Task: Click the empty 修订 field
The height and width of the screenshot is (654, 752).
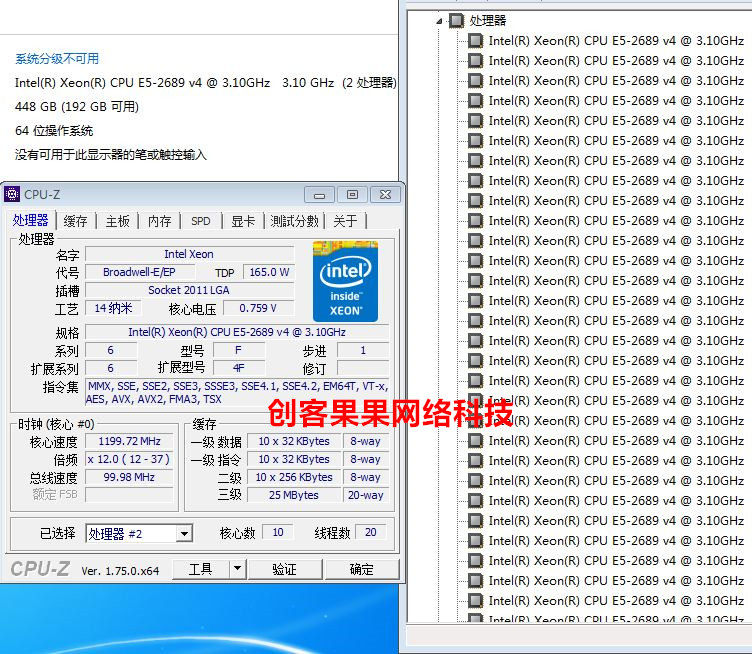Action: click(363, 368)
